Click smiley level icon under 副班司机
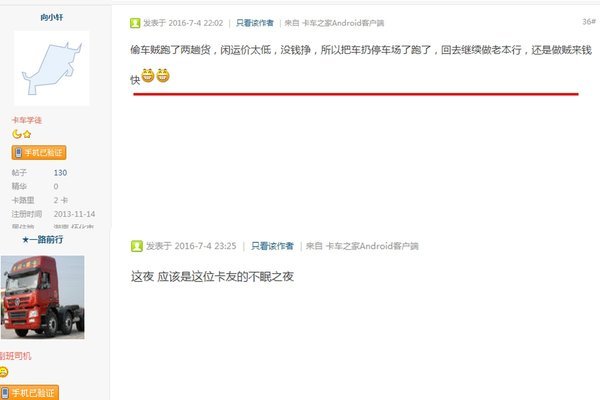The image size is (600, 400). [x=3, y=372]
